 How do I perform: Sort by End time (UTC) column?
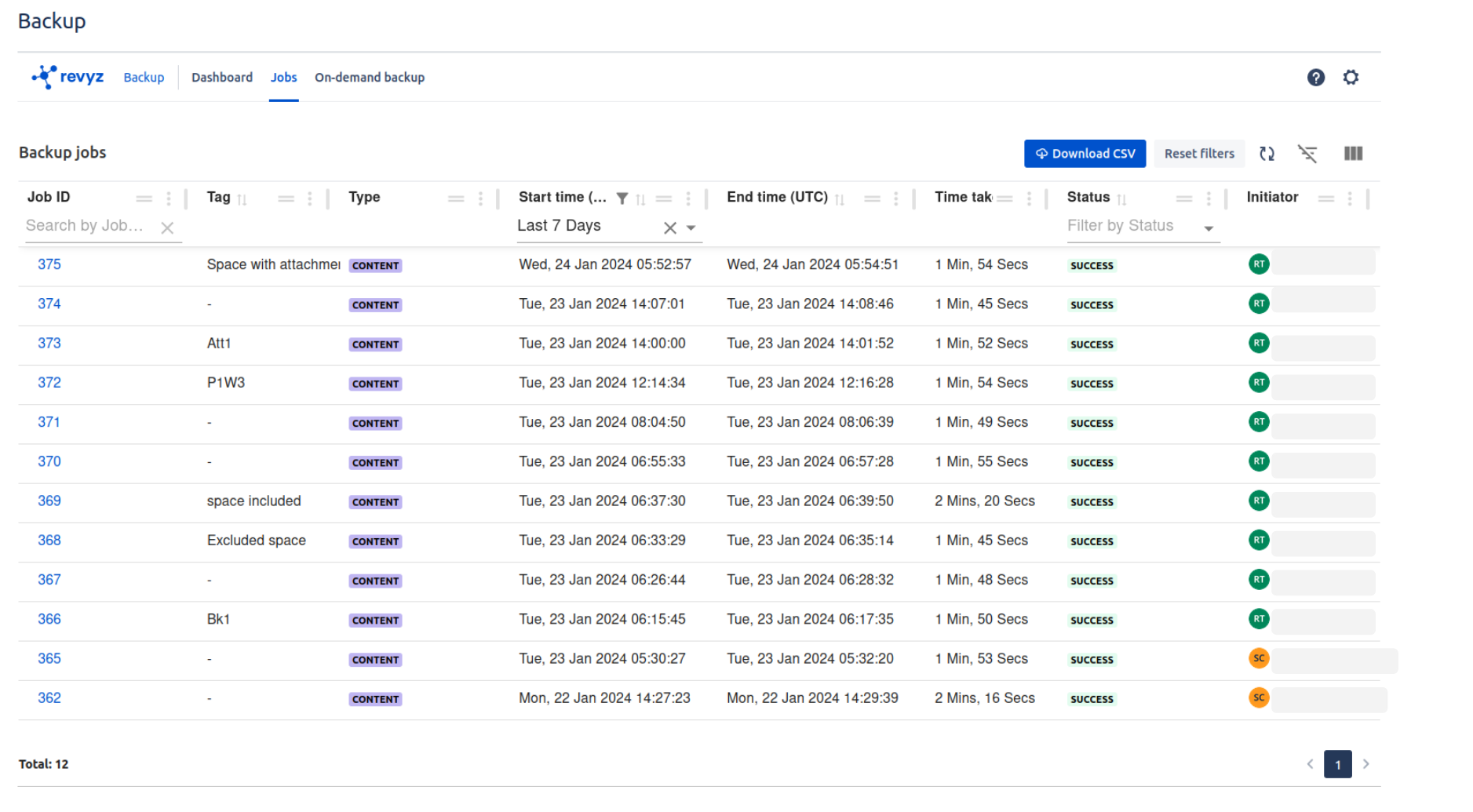point(839,199)
